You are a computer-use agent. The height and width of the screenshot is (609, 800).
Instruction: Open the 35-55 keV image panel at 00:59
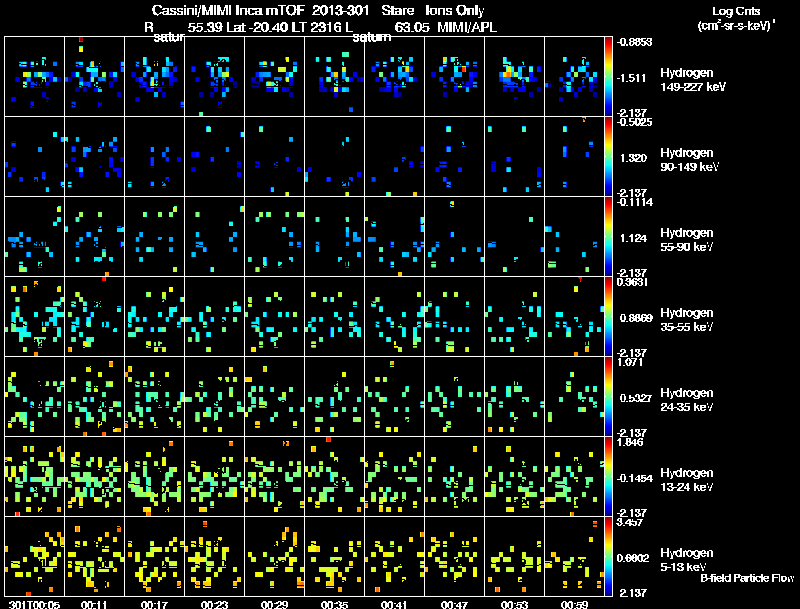pyautogui.click(x=574, y=317)
